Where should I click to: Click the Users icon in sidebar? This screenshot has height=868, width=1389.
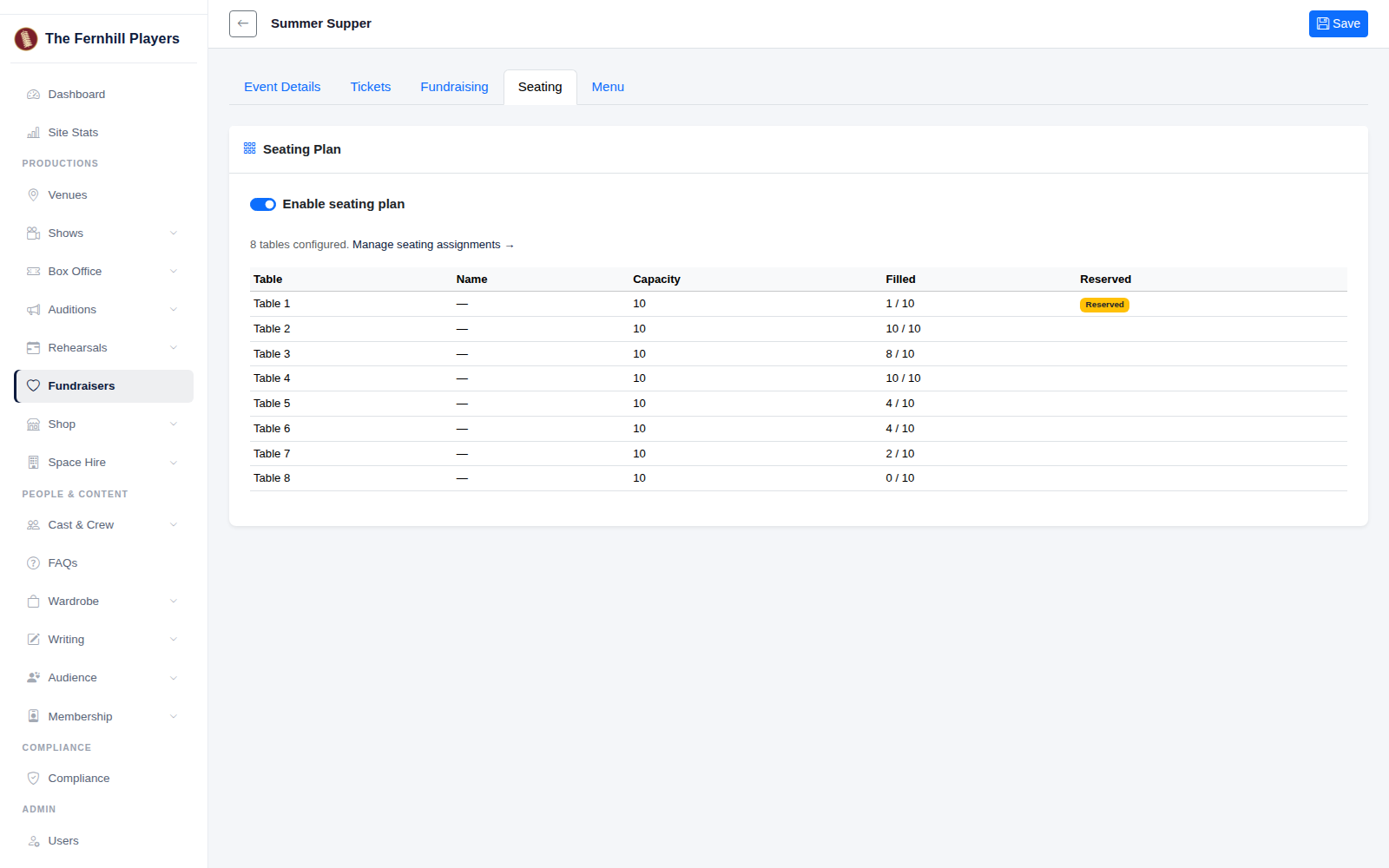tap(33, 841)
